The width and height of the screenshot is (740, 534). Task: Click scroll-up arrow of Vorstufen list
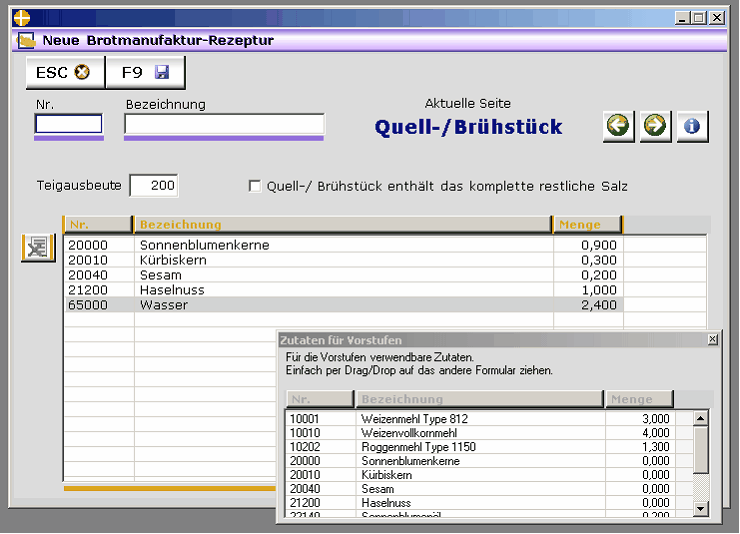click(x=700, y=418)
